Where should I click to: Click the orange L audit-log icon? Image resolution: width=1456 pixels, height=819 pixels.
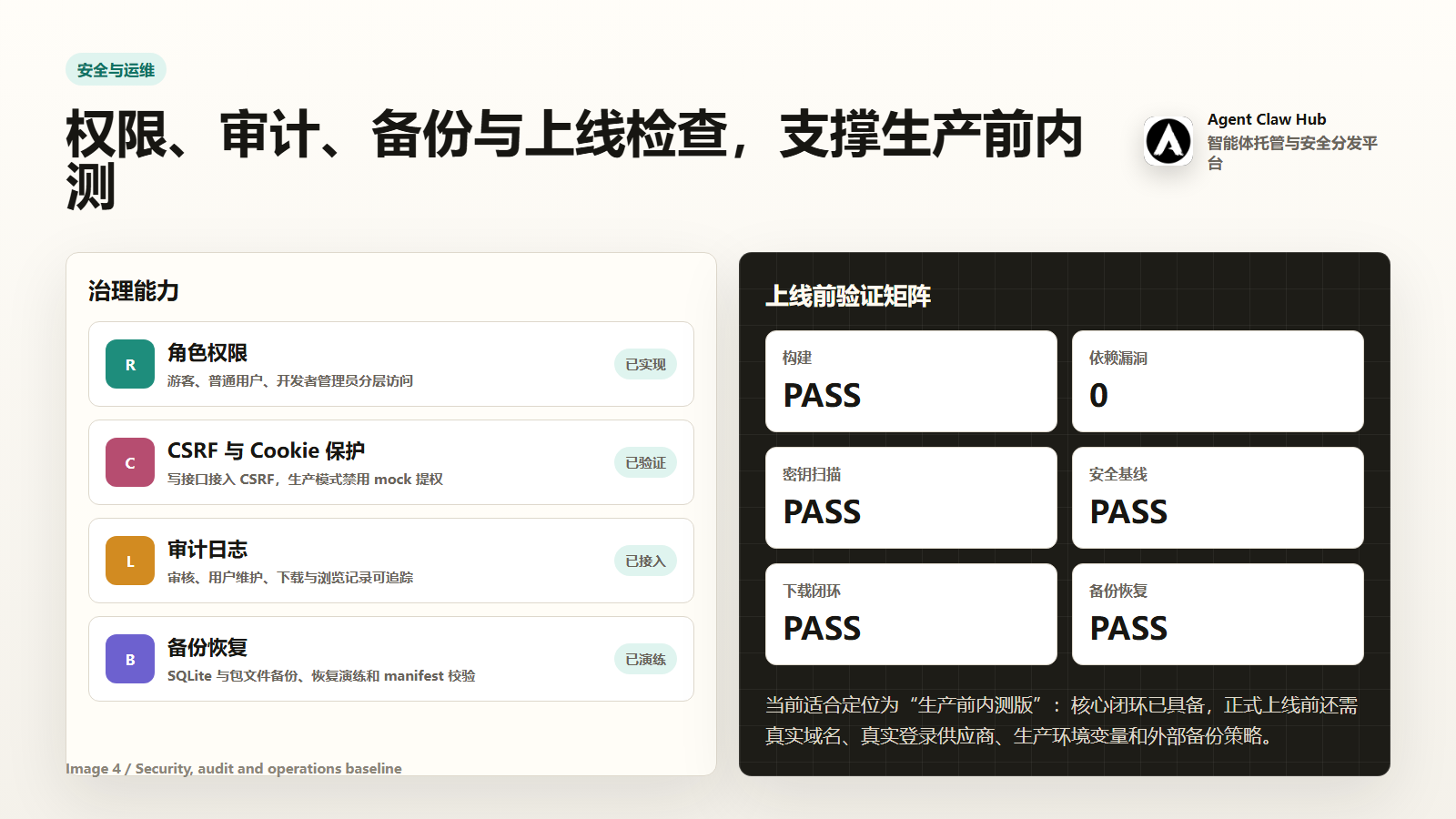click(130, 561)
